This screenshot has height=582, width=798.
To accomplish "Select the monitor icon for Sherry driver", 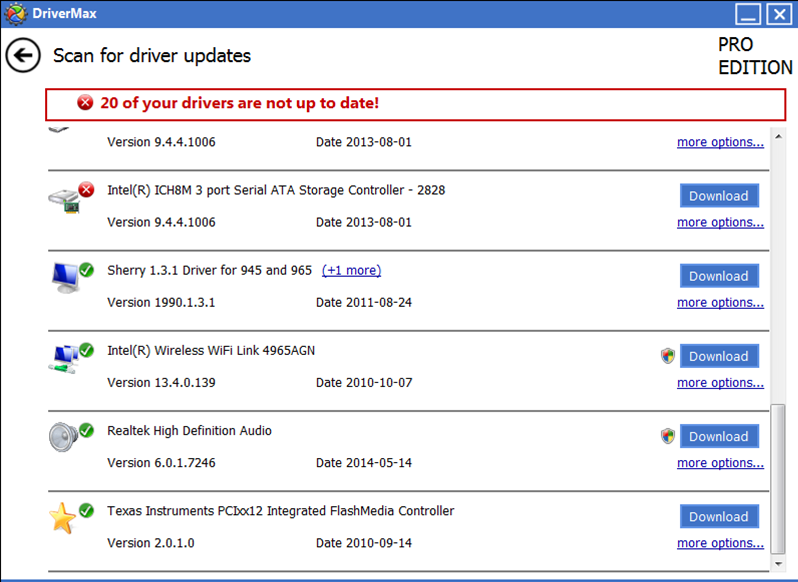I will pyautogui.click(x=65, y=278).
